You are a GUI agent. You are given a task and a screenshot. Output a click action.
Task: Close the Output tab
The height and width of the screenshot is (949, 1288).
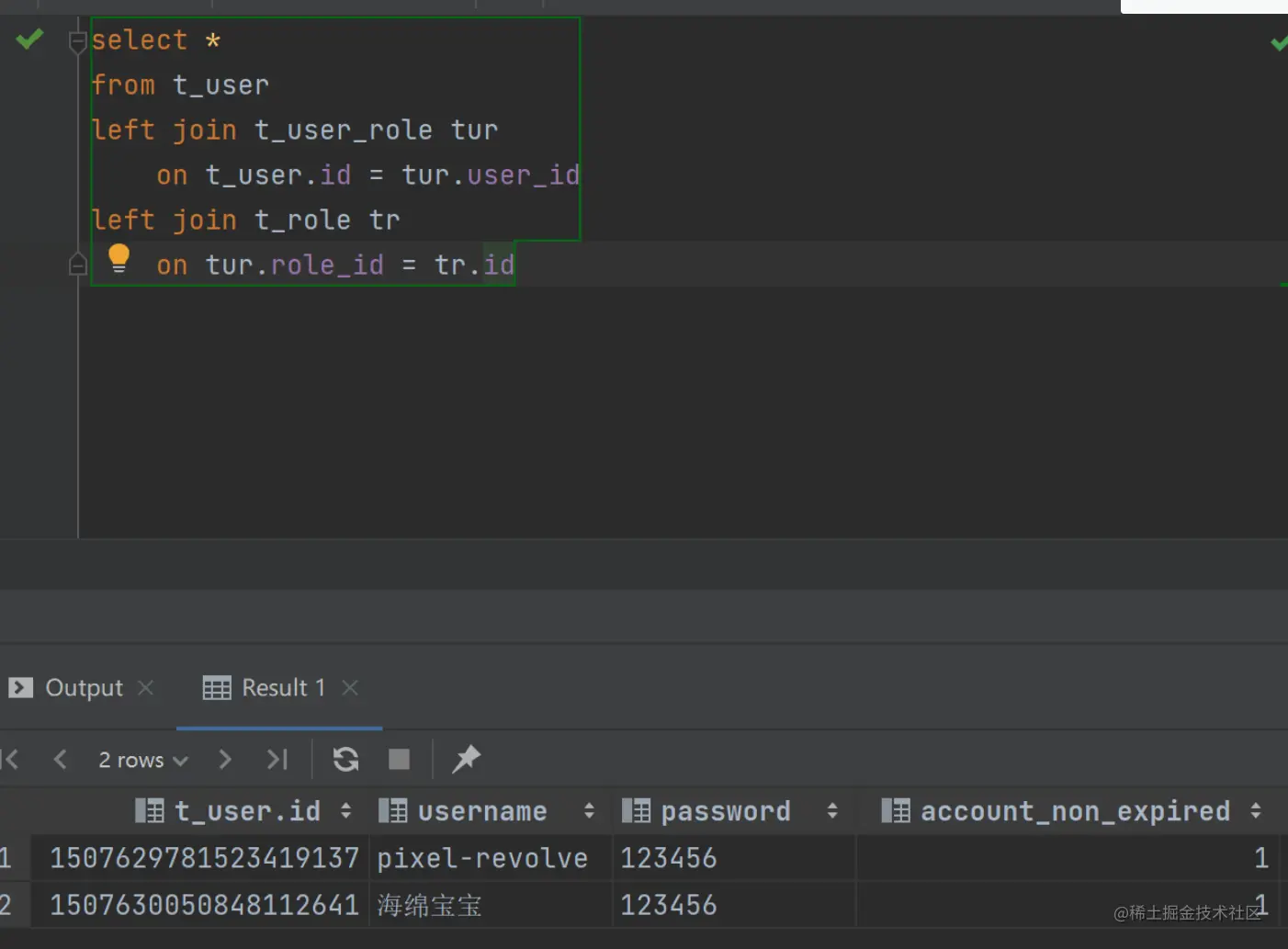click(x=145, y=687)
